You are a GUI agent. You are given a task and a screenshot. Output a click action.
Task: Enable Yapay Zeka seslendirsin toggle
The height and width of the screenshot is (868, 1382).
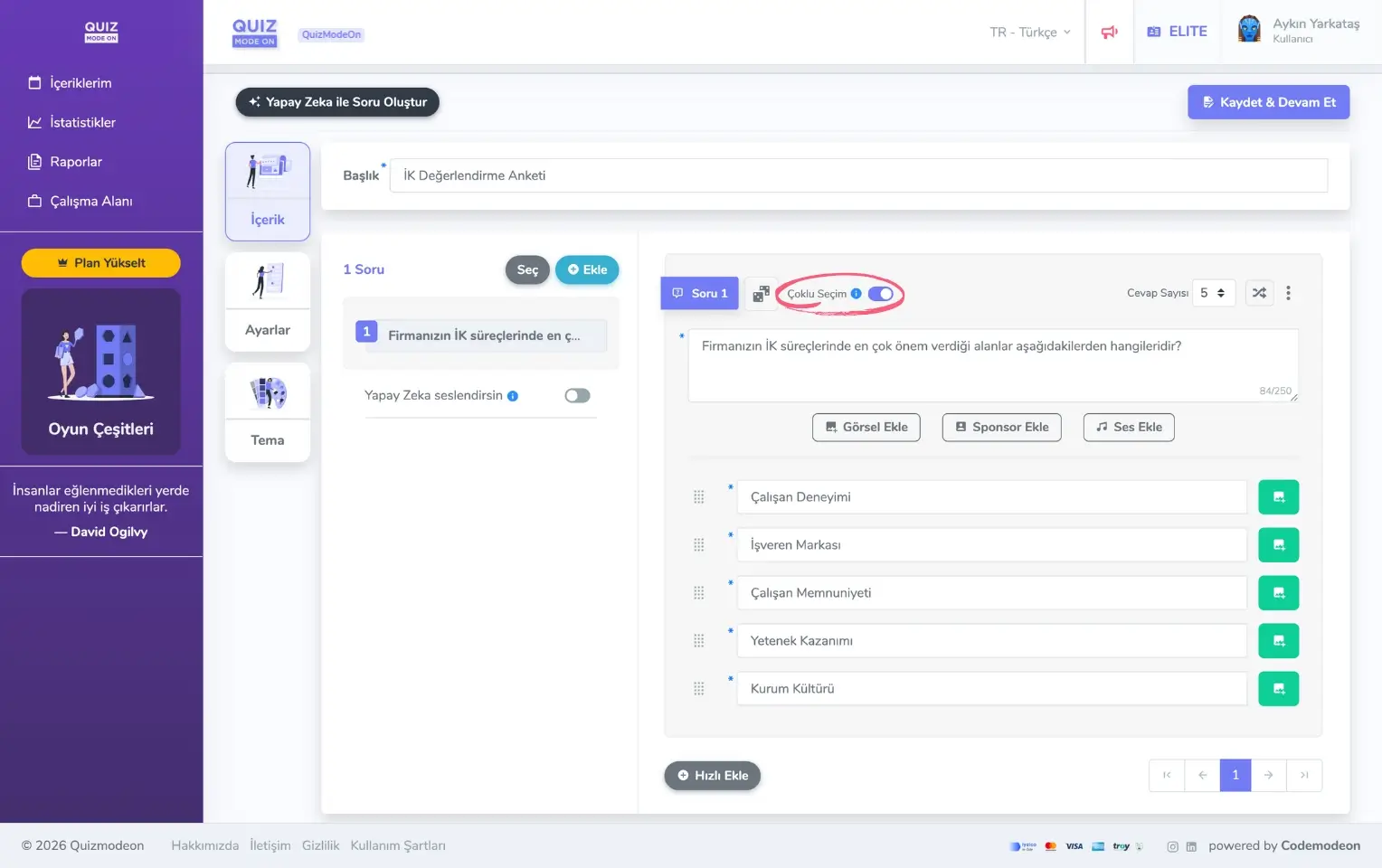click(577, 396)
